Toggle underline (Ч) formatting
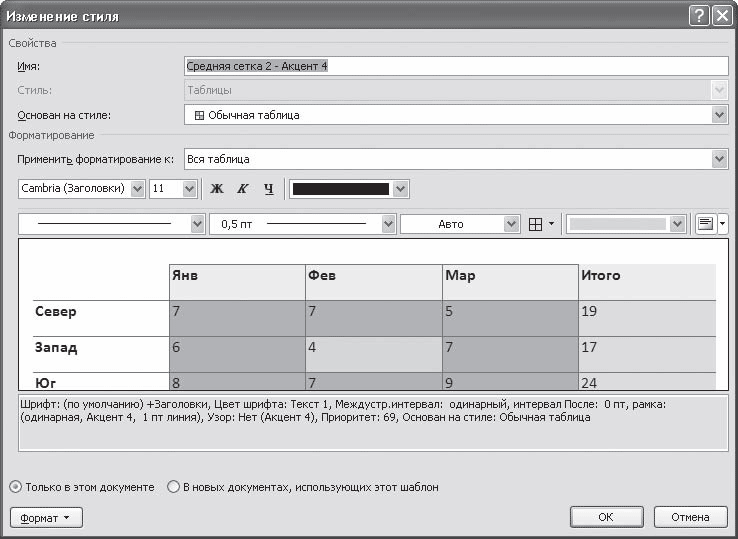This screenshot has height=539, width=738. point(268,189)
